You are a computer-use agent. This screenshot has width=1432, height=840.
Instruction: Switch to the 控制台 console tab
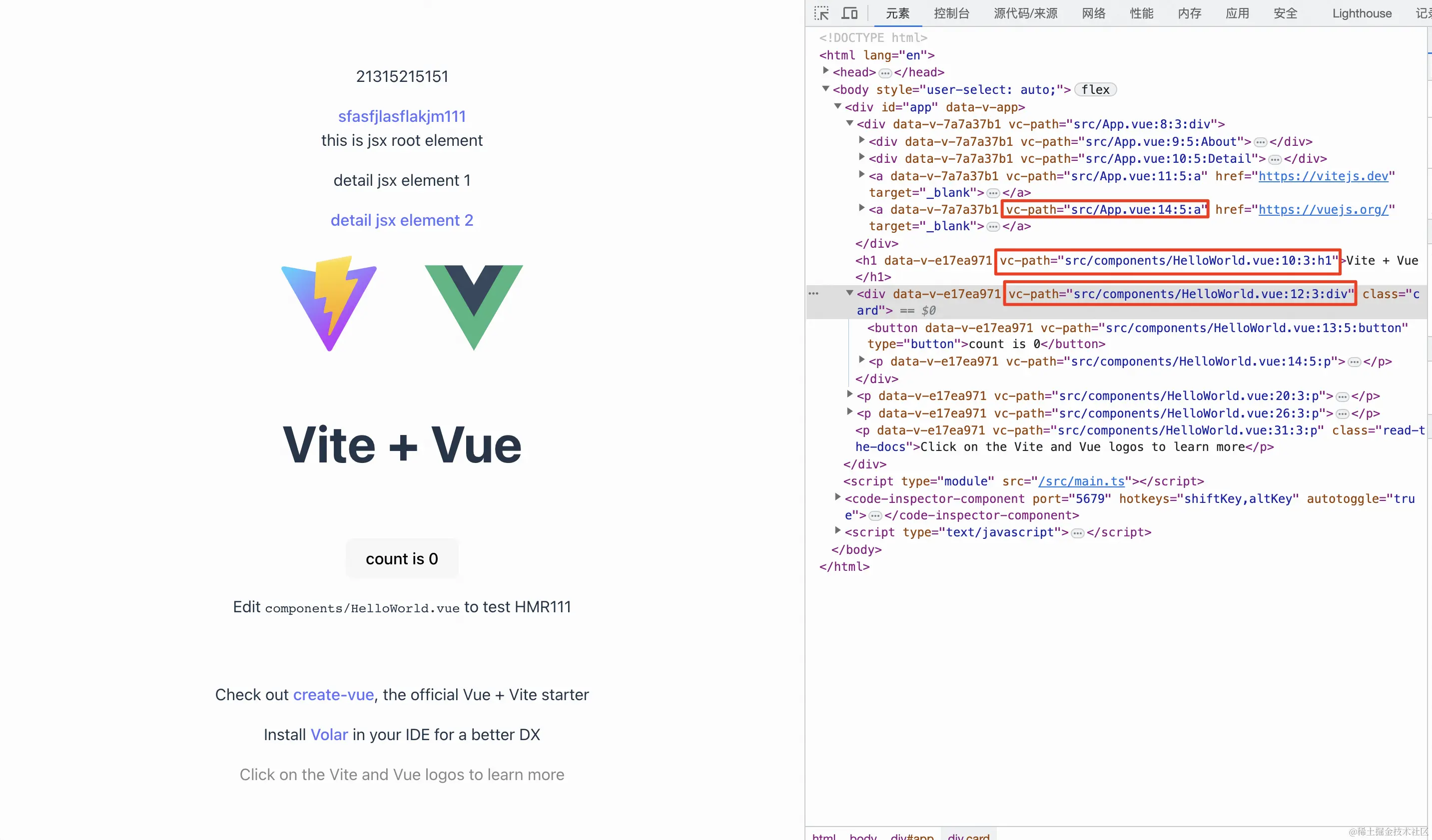(x=951, y=13)
